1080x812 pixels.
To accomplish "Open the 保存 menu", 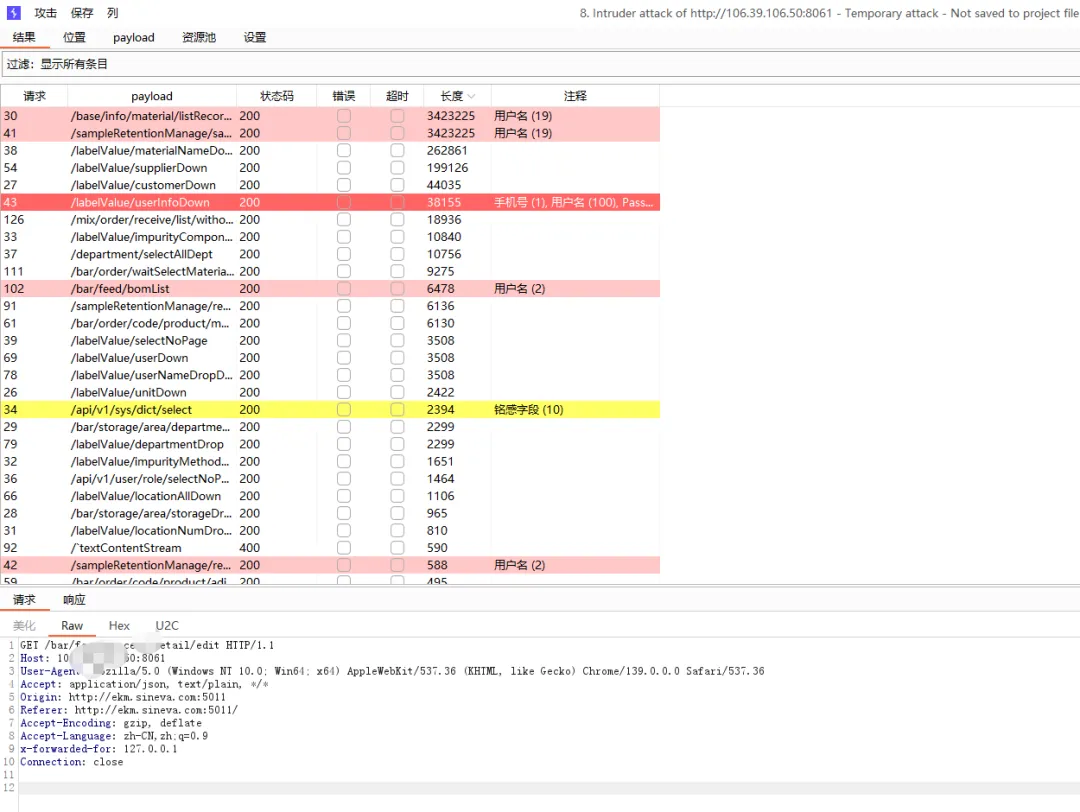I will pos(82,13).
